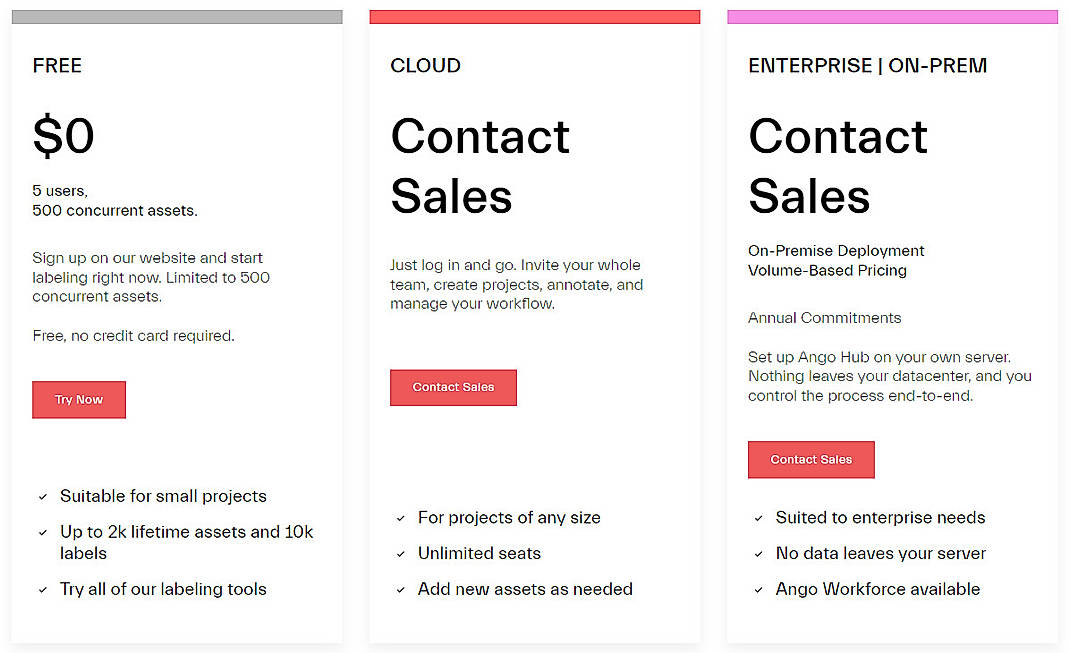The image size is (1070, 653).
Task: Click the checkmark beside 'Try all of our labeling tools'
Action: pyautogui.click(x=43, y=589)
